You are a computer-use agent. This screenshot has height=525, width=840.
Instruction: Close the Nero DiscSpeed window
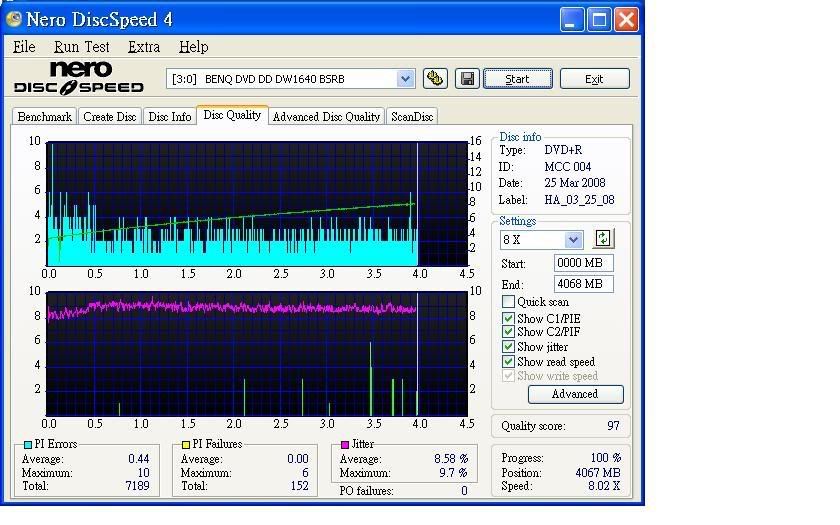(626, 20)
